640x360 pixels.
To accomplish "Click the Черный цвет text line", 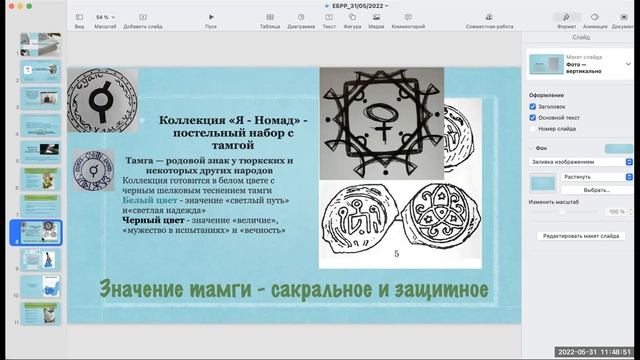I will (x=204, y=225).
